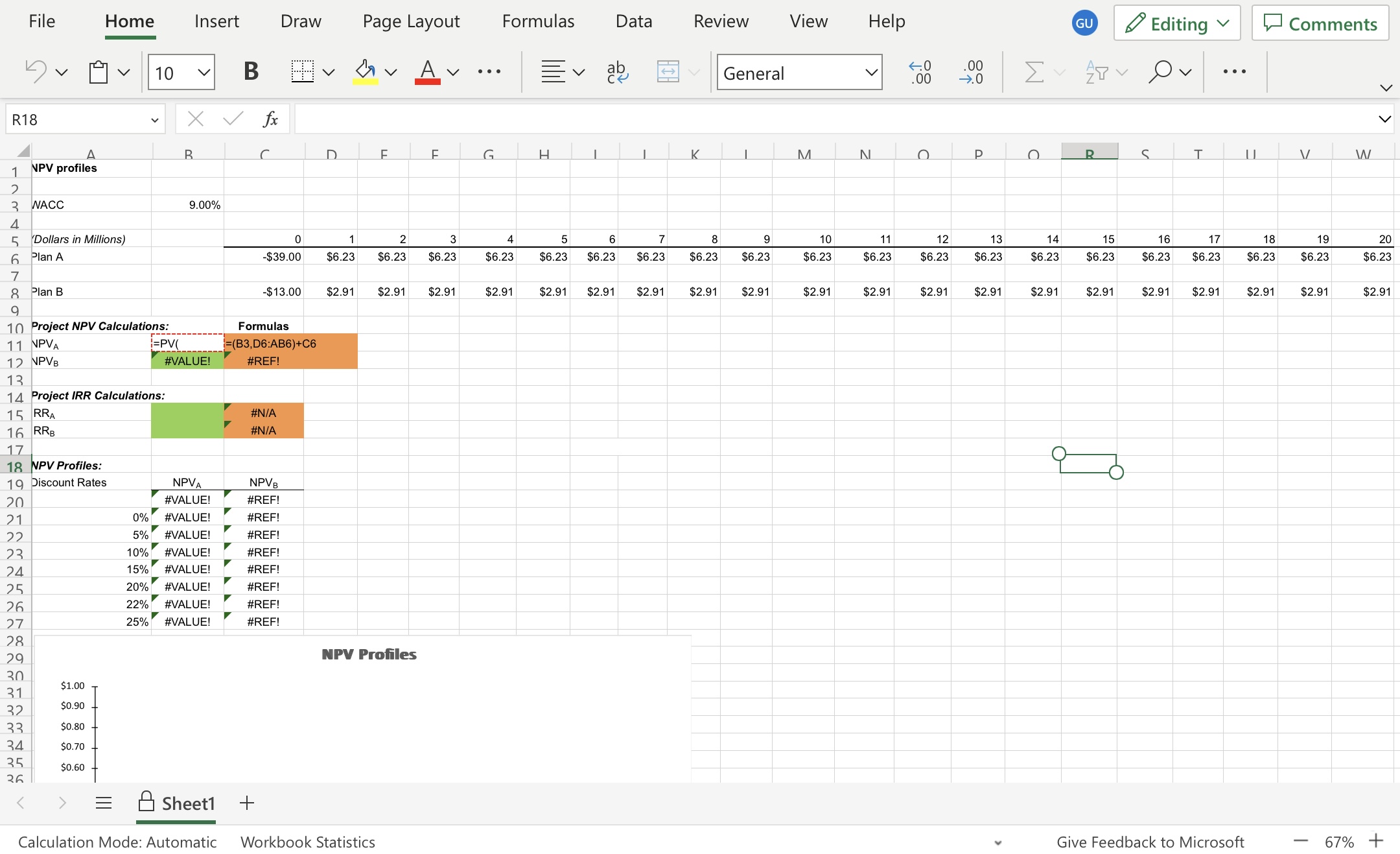Open the Page Layout tab
Image resolution: width=1400 pixels, height=854 pixels.
(x=411, y=21)
